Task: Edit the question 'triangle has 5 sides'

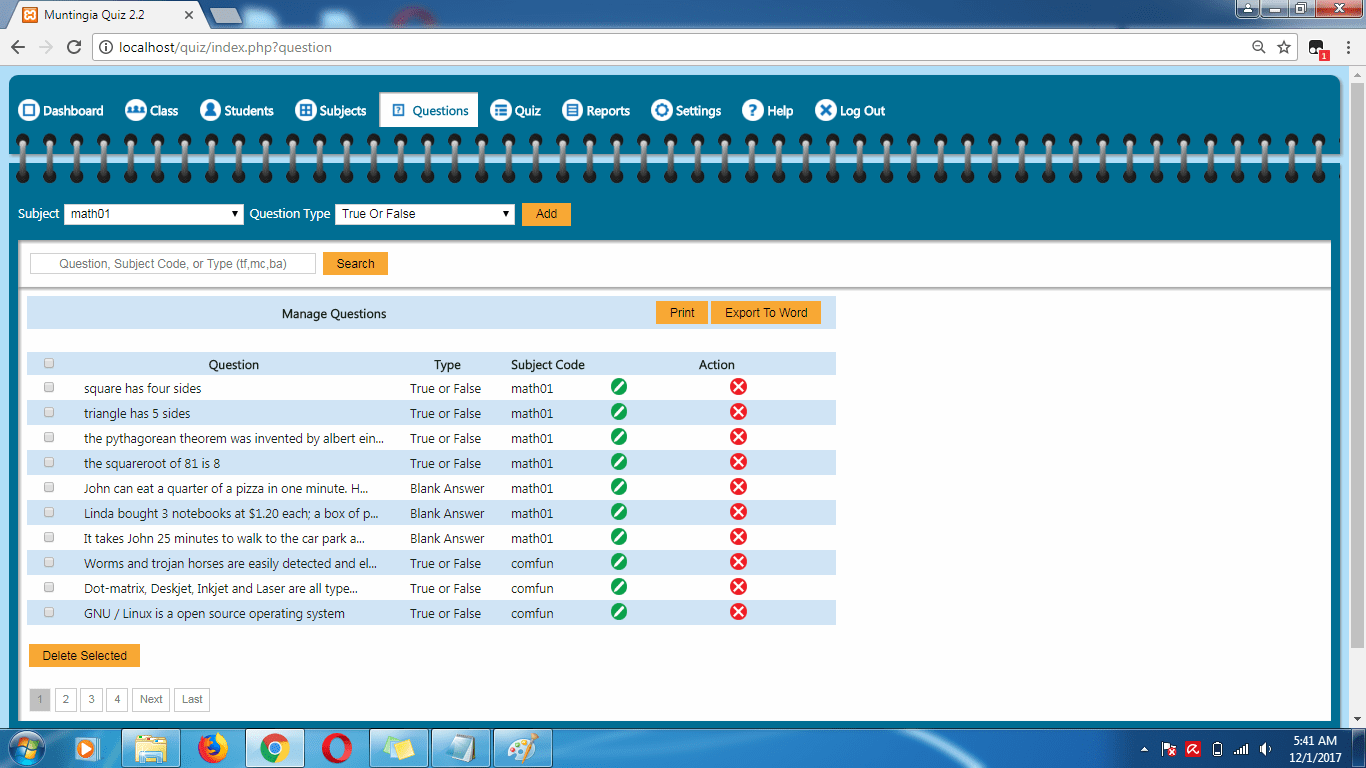Action: point(618,411)
